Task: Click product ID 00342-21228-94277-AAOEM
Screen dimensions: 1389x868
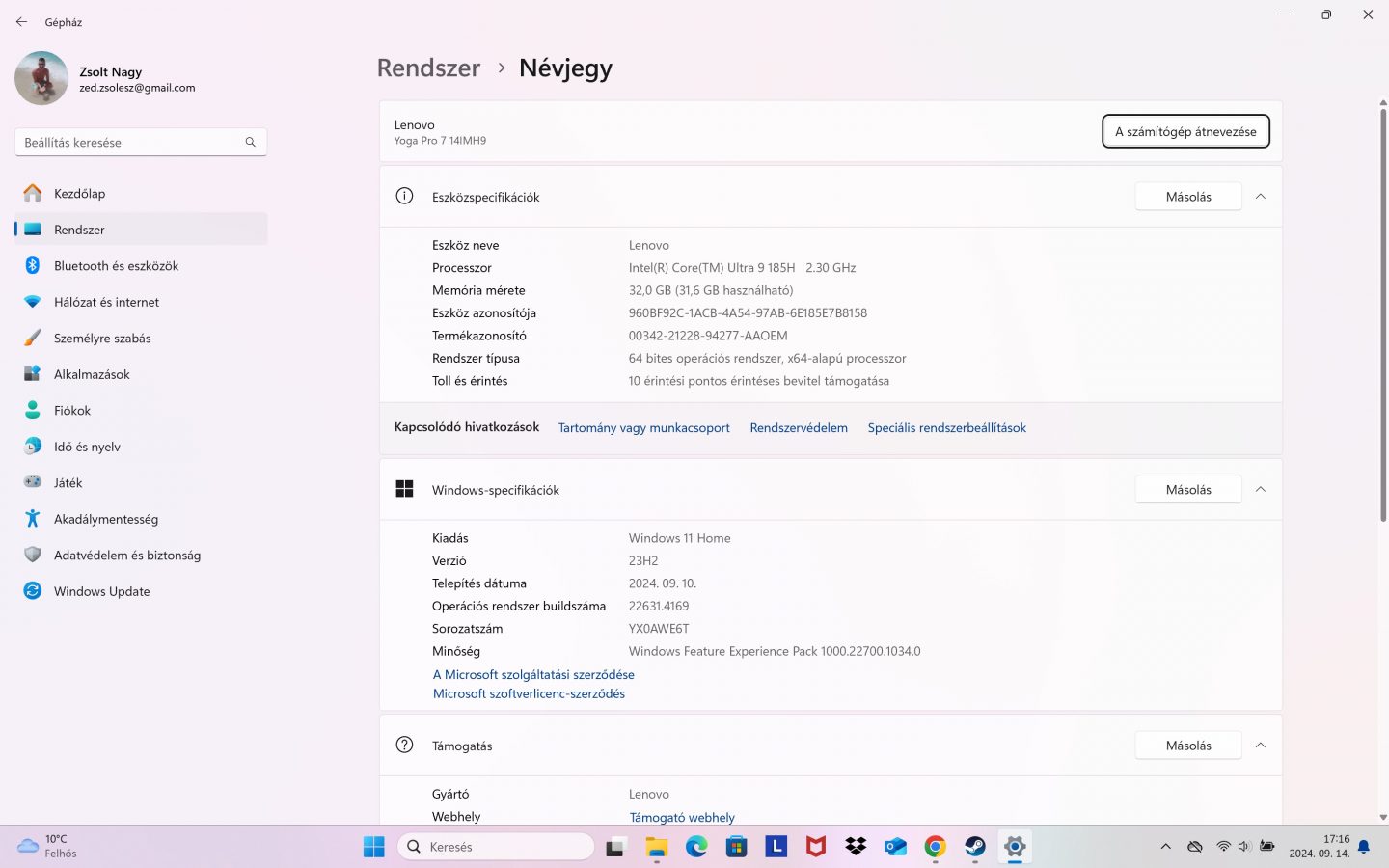Action: (x=708, y=336)
